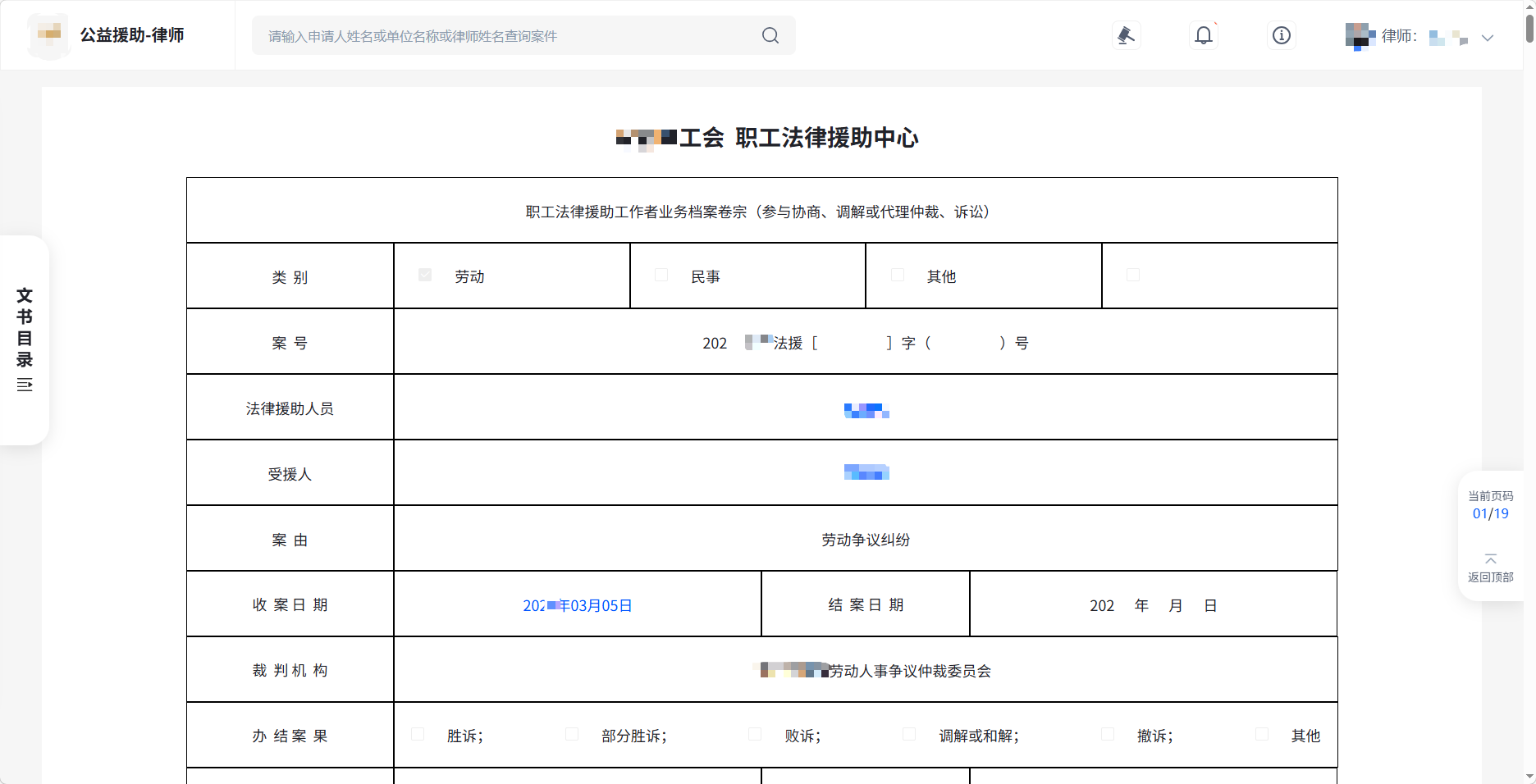Viewport: 1536px width, 784px height.
Task: Check the 其他 category checkbox
Action: [x=898, y=275]
